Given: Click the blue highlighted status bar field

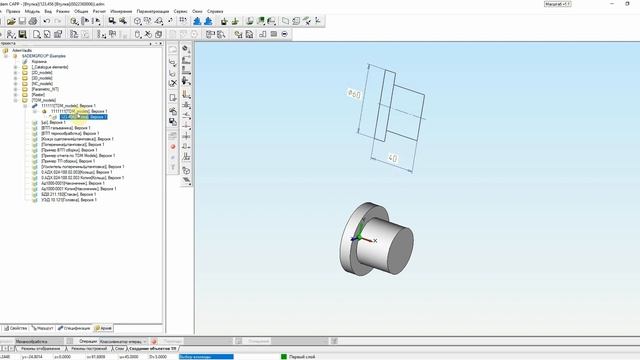Looking at the screenshot, I should click(x=206, y=357).
